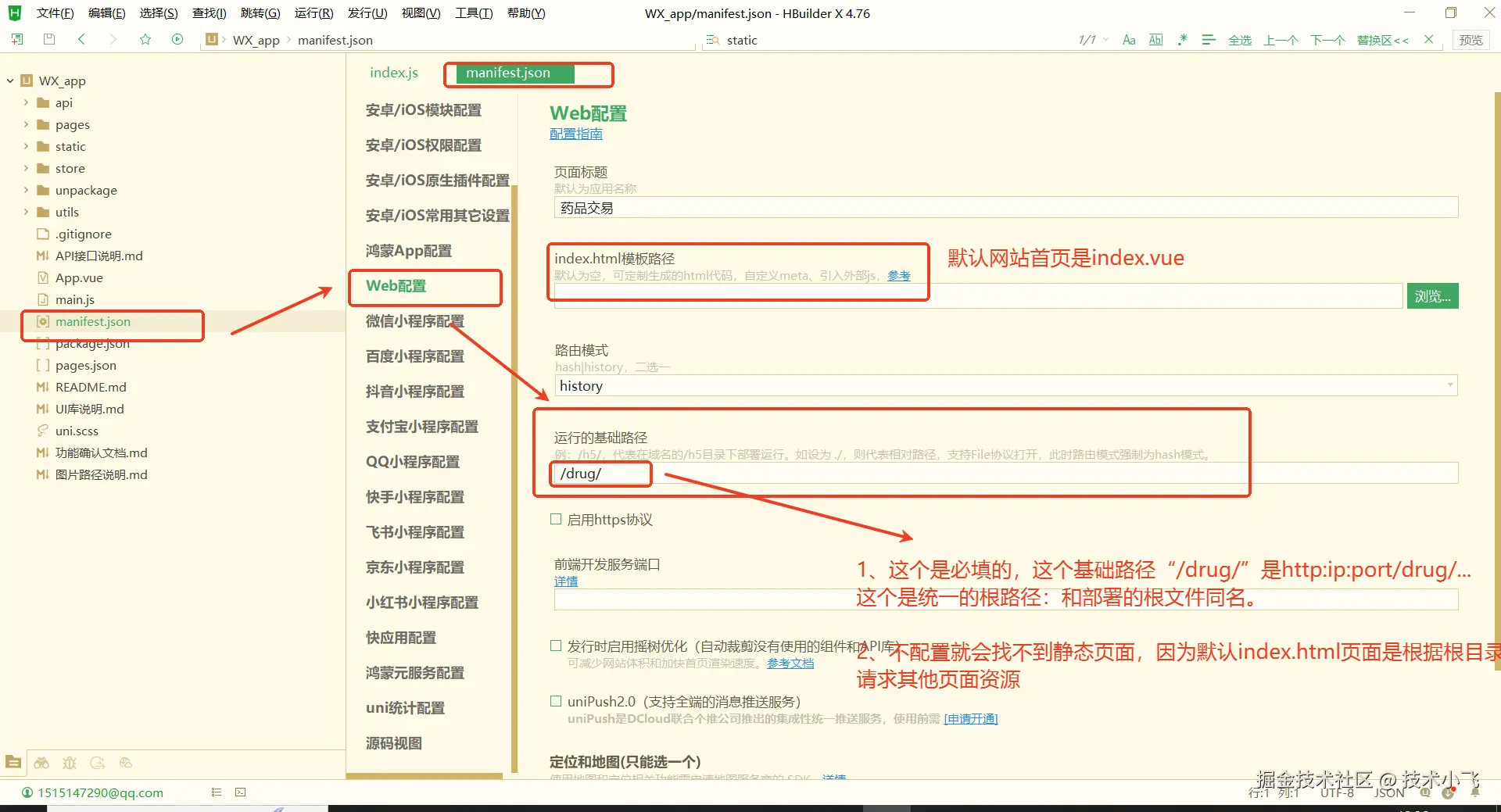This screenshot has width=1501, height=812.
Task: Click the user account icon in status bar
Action: [27, 792]
